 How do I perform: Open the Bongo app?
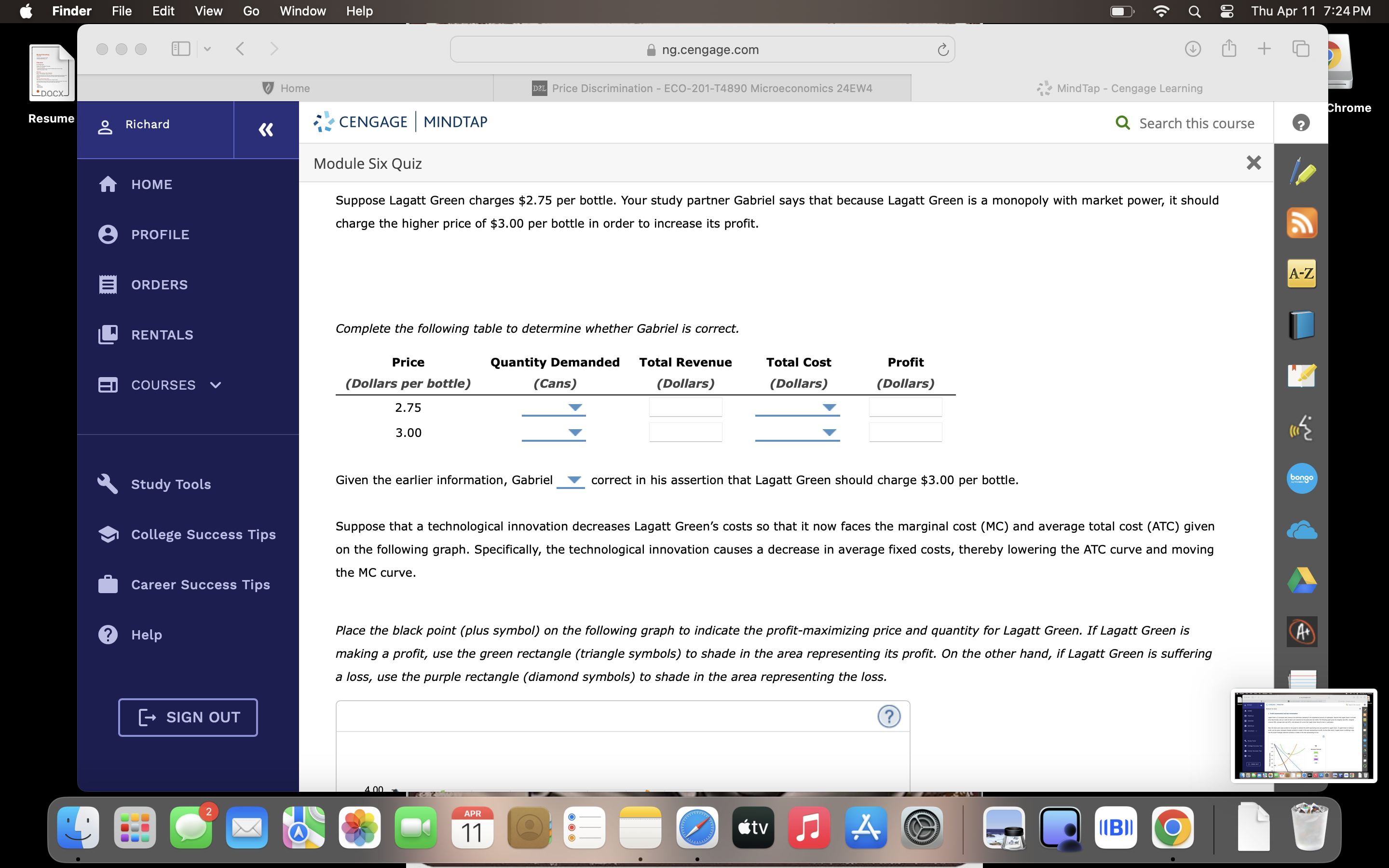1302,478
